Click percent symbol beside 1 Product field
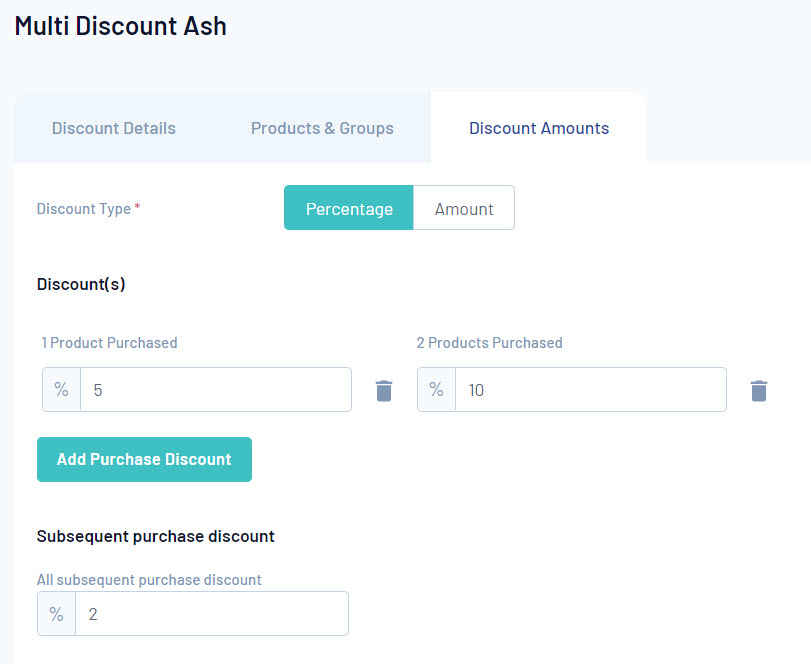The width and height of the screenshot is (811, 664). click(x=61, y=390)
